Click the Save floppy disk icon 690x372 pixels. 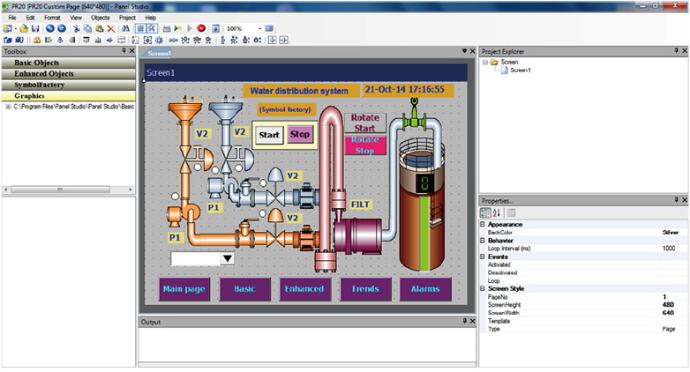pos(35,28)
